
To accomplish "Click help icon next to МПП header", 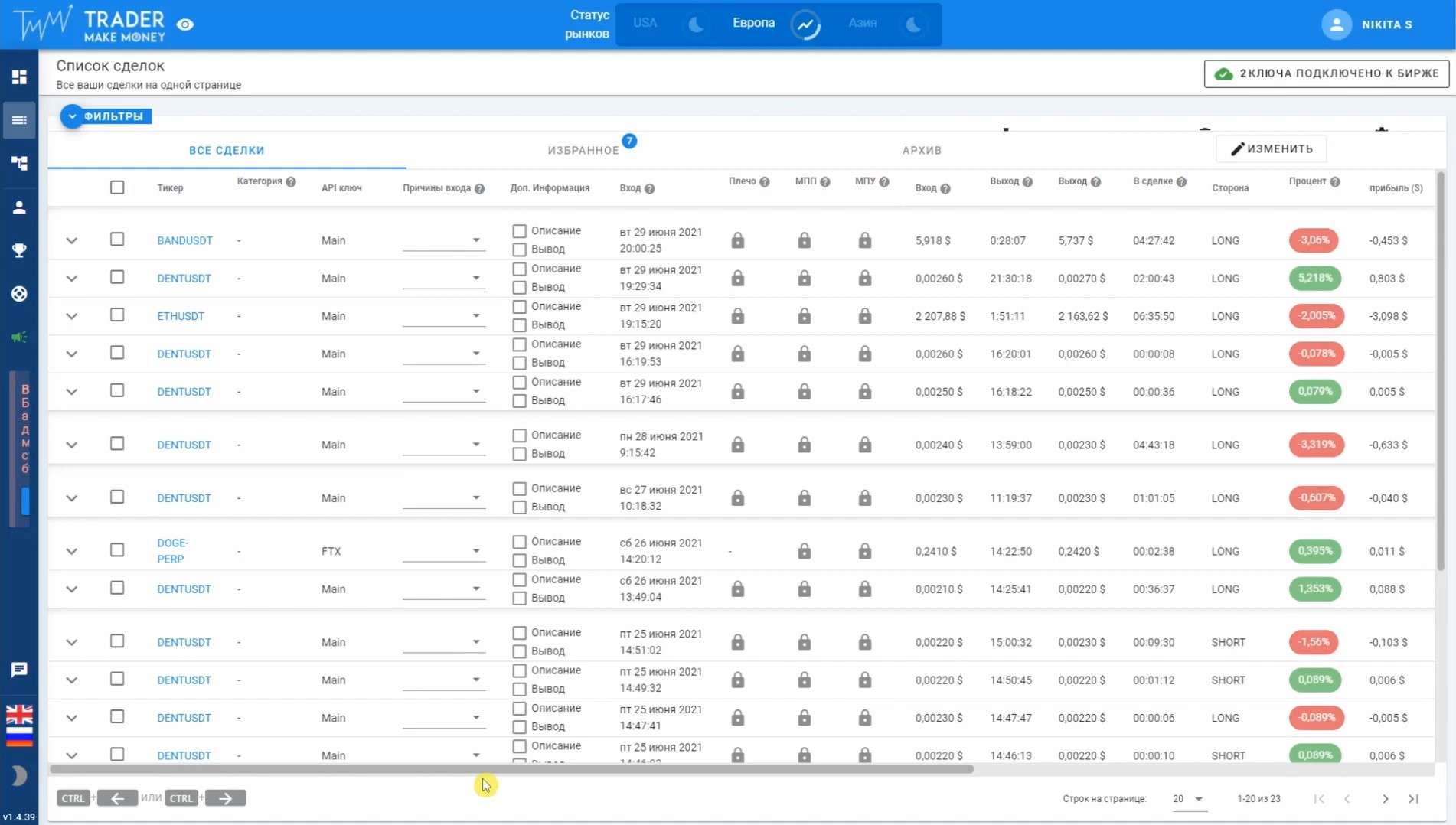I will [824, 181].
